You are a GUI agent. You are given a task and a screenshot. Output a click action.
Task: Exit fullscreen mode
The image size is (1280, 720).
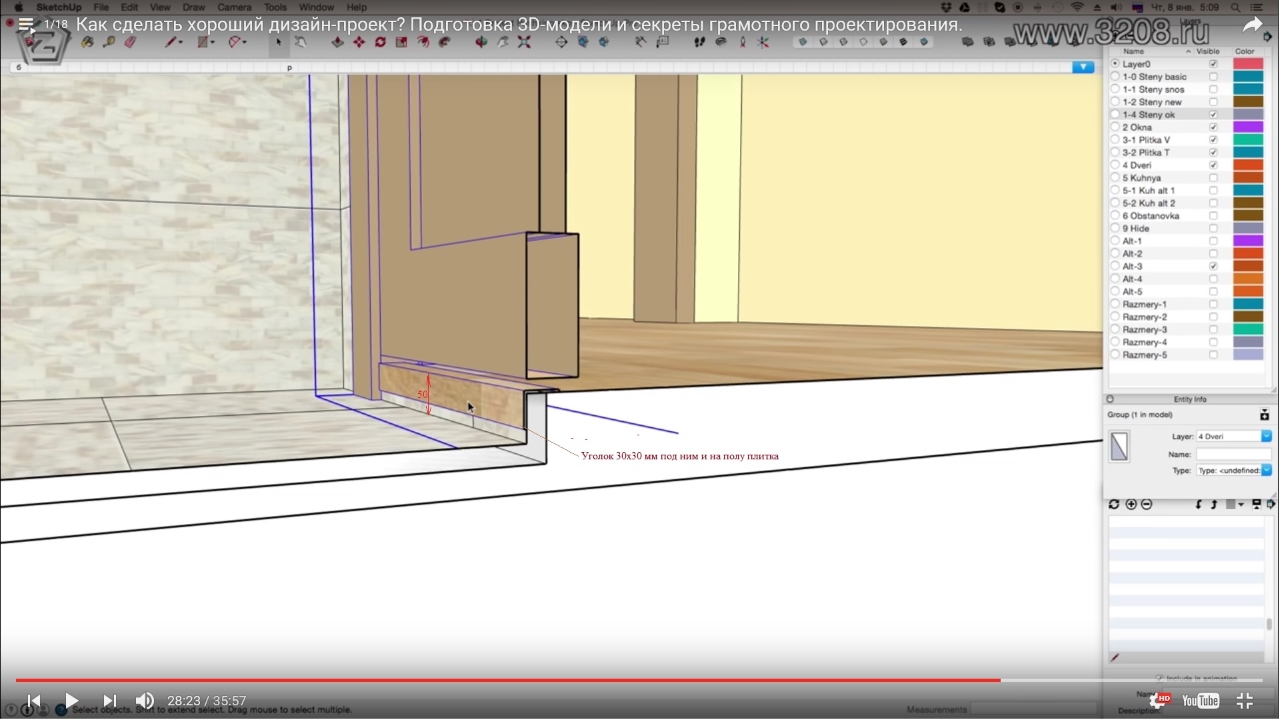point(1245,700)
